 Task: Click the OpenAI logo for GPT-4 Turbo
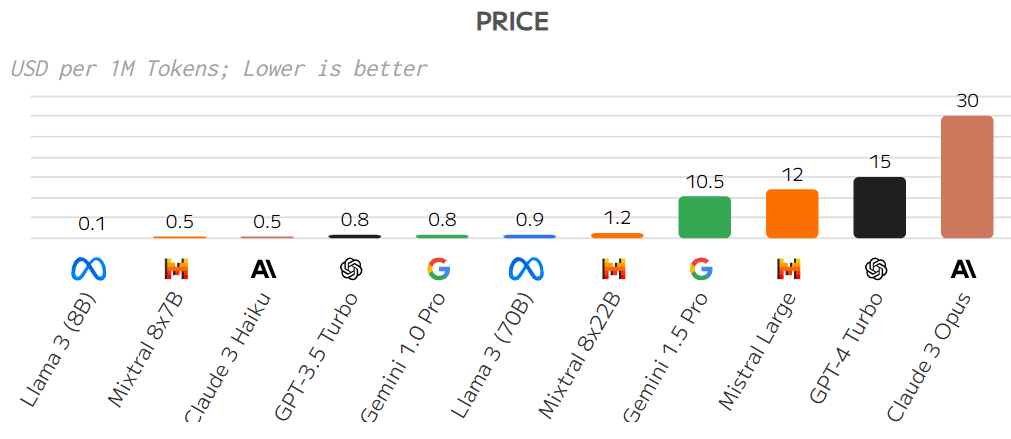(877, 269)
